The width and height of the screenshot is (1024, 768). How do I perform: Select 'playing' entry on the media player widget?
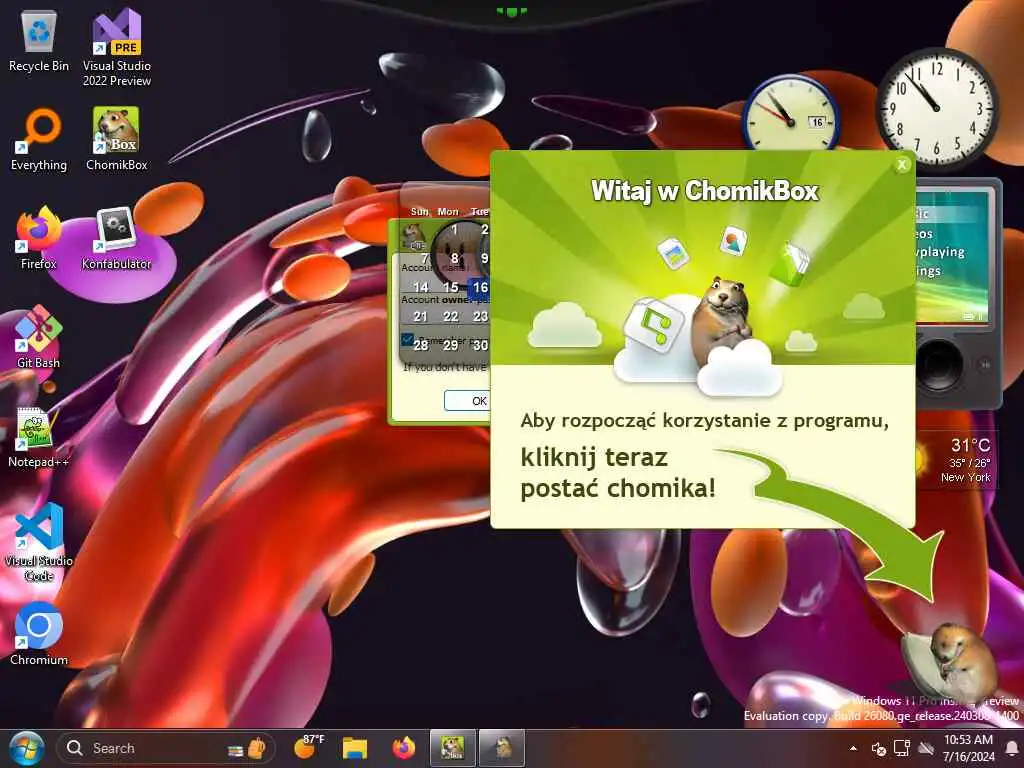[940, 251]
